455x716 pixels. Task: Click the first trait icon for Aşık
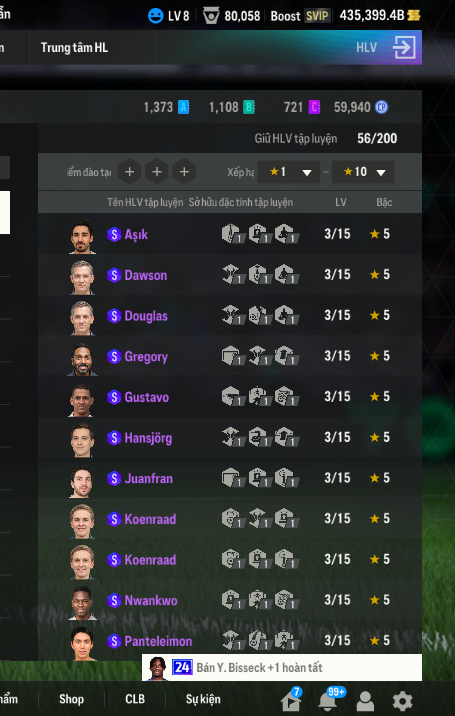click(232, 234)
